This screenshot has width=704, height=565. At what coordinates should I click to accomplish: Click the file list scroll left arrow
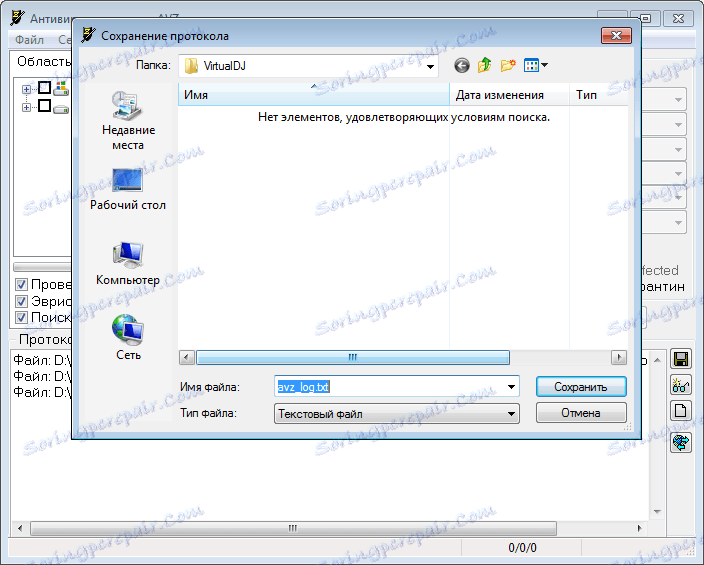[x=187, y=358]
